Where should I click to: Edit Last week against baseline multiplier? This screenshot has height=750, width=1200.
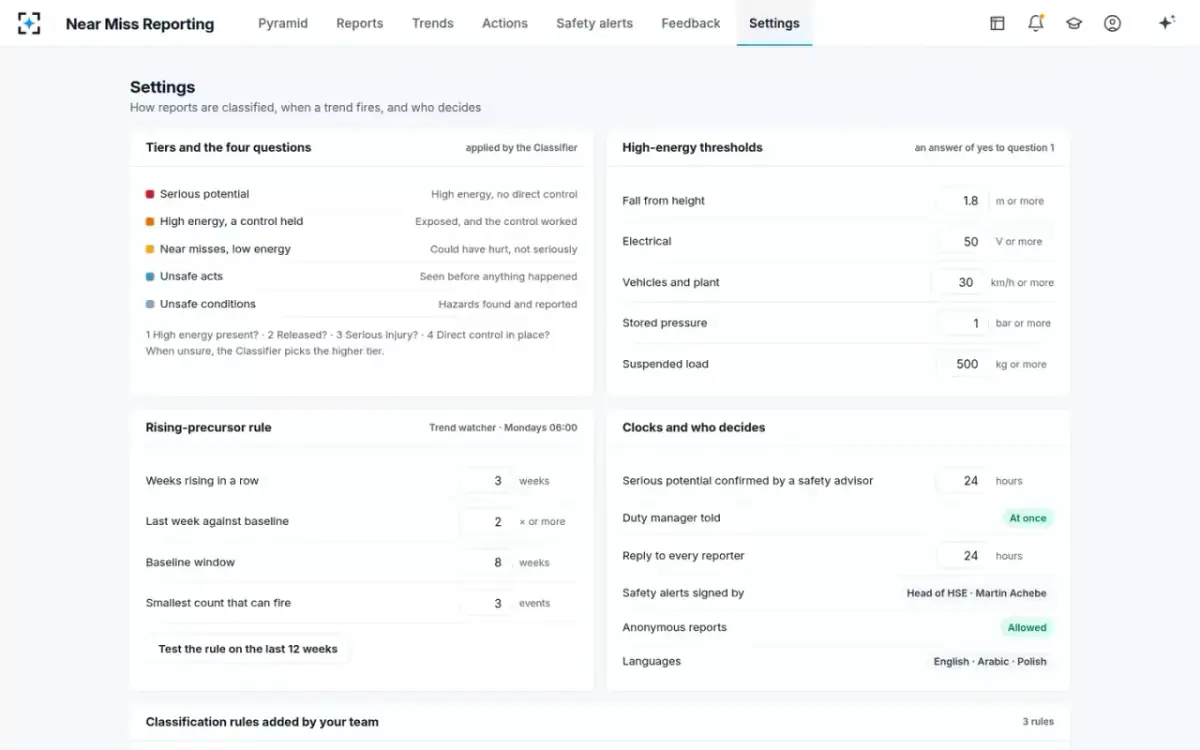click(486, 522)
